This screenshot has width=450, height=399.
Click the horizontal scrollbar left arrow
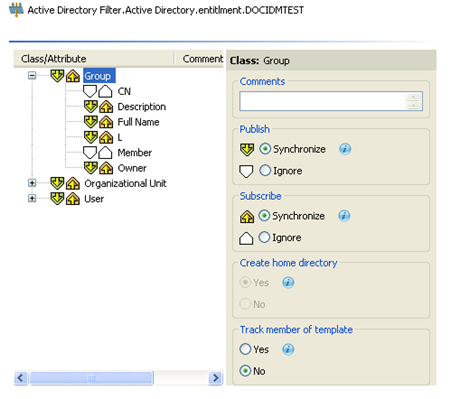tap(21, 378)
